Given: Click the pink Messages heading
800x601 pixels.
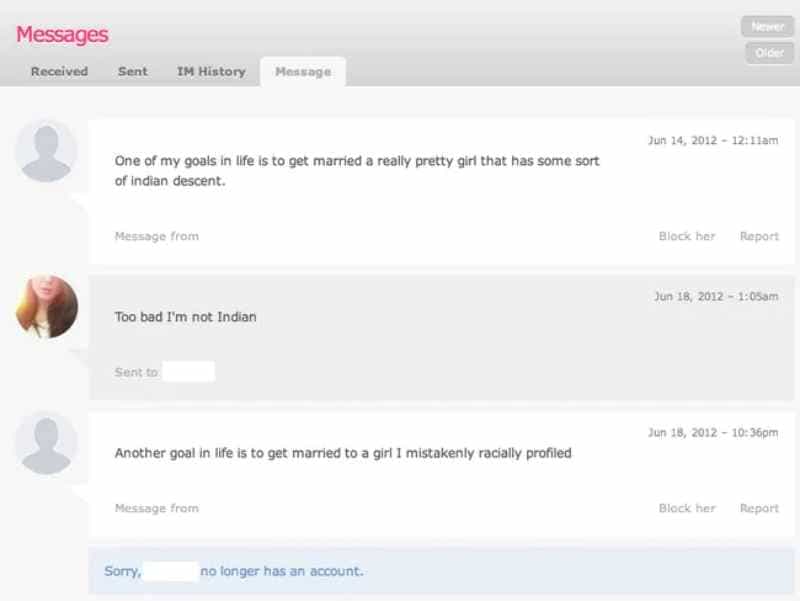Looking at the screenshot, I should (62, 35).
